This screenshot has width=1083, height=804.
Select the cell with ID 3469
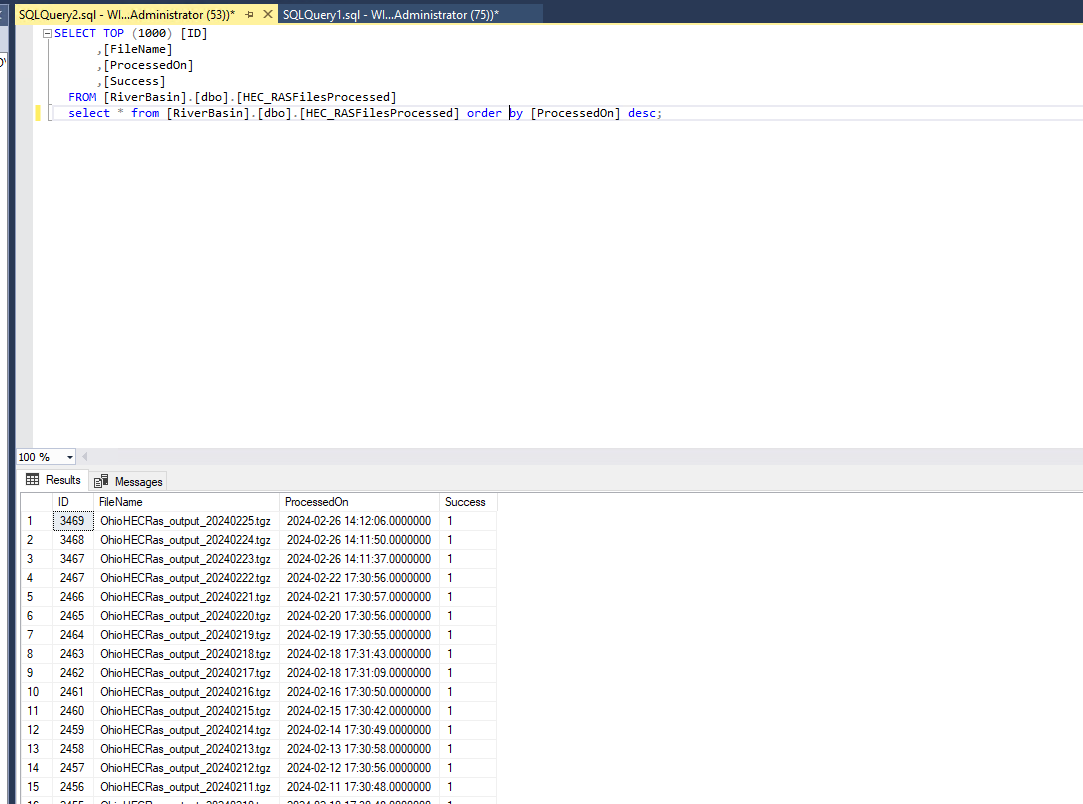[x=73, y=521]
